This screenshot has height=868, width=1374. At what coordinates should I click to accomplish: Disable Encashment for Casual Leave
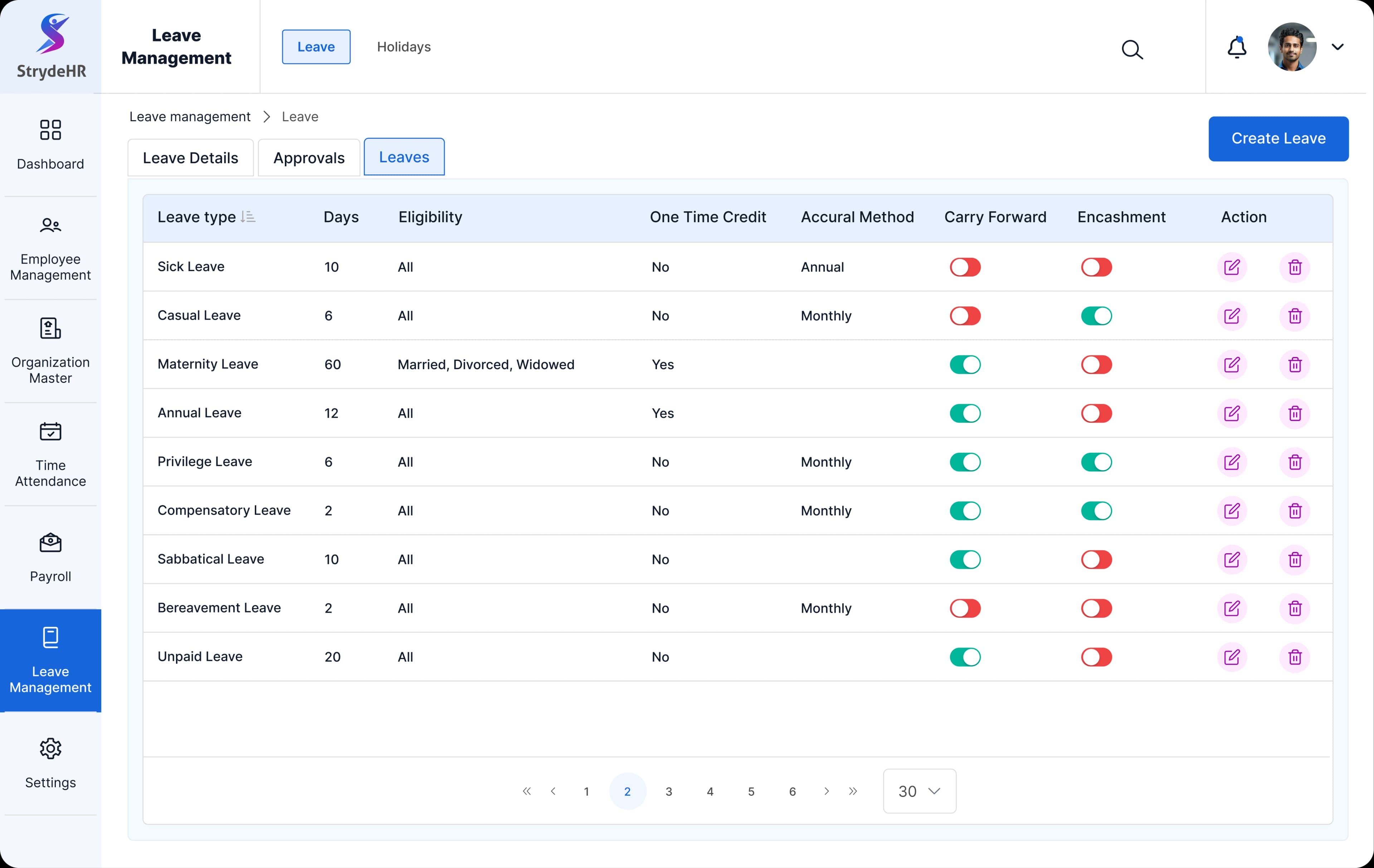coord(1096,316)
